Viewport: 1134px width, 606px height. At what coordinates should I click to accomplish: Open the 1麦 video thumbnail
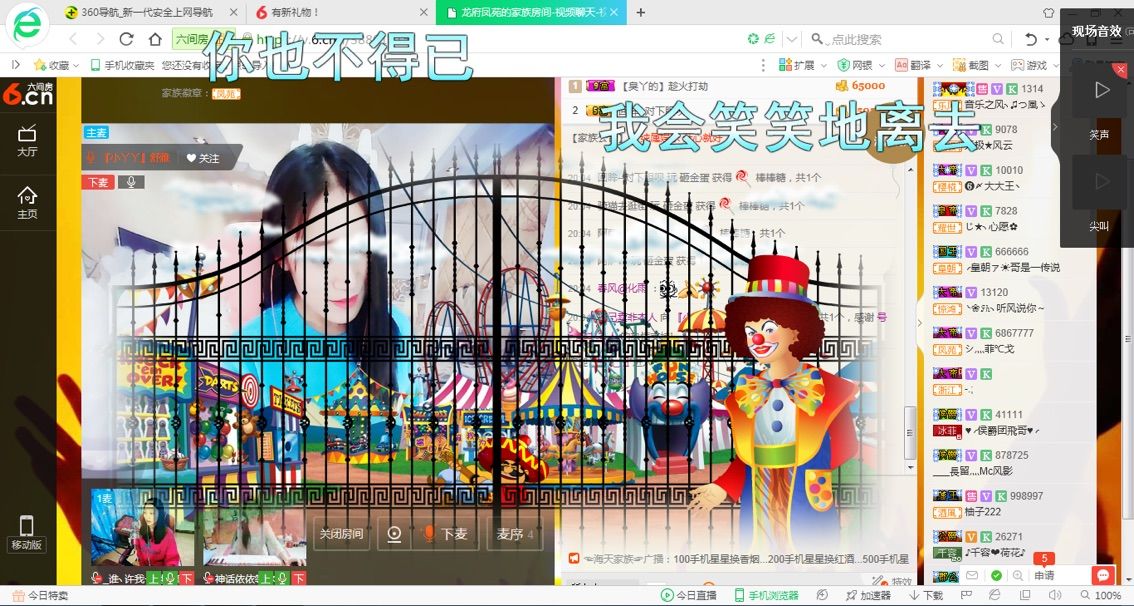[x=143, y=527]
